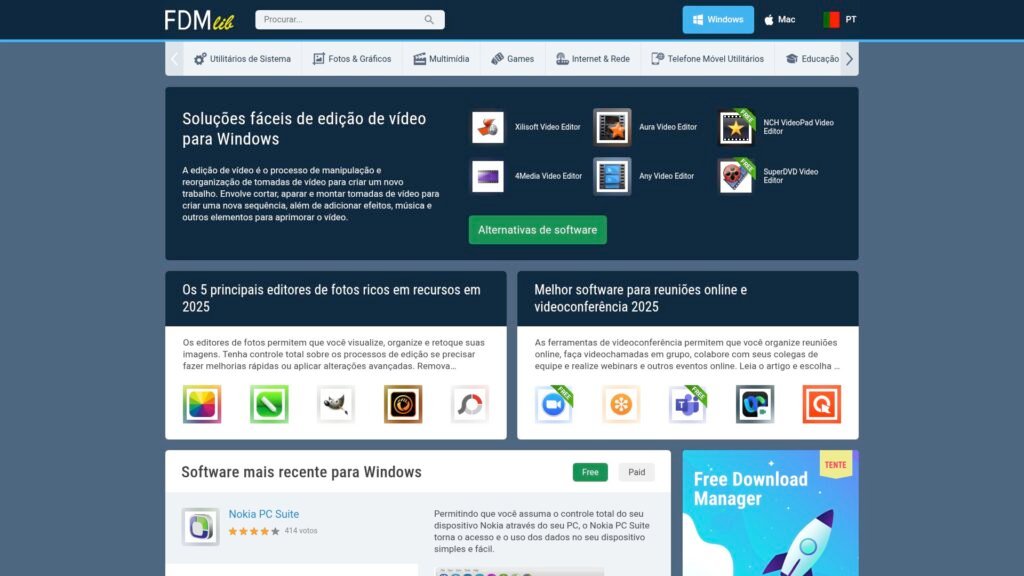Viewport: 1024px width, 576px height.
Task: Click the GIMP mascot icon
Action: (x=336, y=404)
